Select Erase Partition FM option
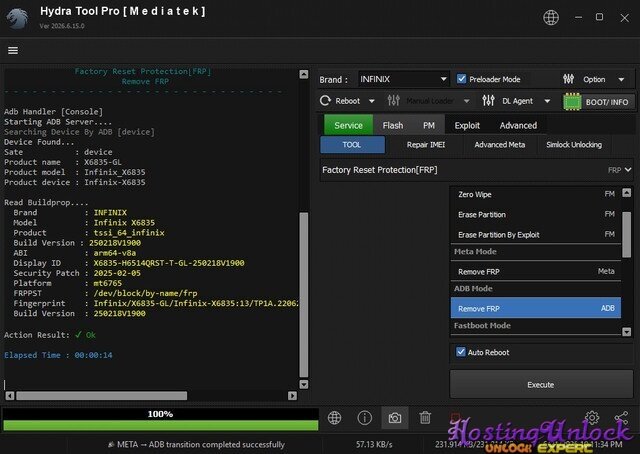This screenshot has height=454, width=640. 536,214
